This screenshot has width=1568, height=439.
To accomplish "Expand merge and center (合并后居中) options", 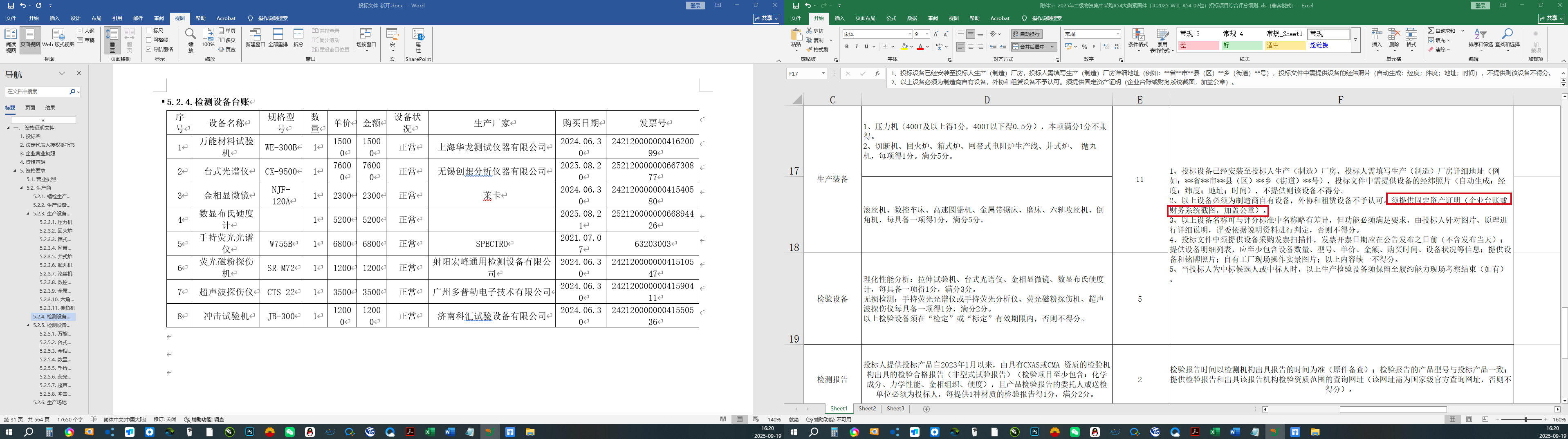I will (1052, 47).
